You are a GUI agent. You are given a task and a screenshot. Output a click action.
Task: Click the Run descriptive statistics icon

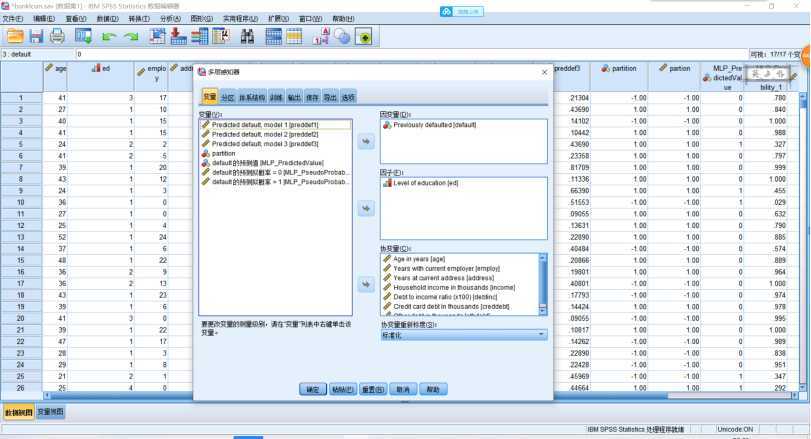pyautogui.click(x=221, y=36)
